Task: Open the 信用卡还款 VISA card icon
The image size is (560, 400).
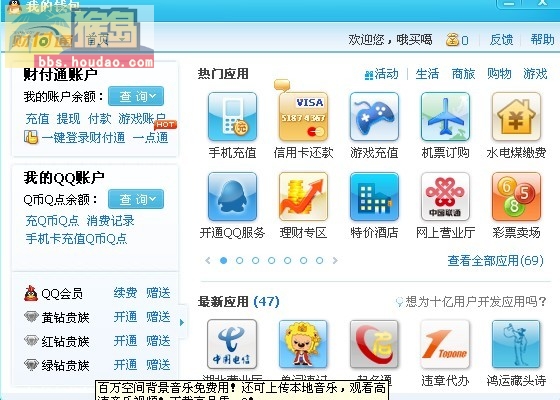Action: (303, 116)
